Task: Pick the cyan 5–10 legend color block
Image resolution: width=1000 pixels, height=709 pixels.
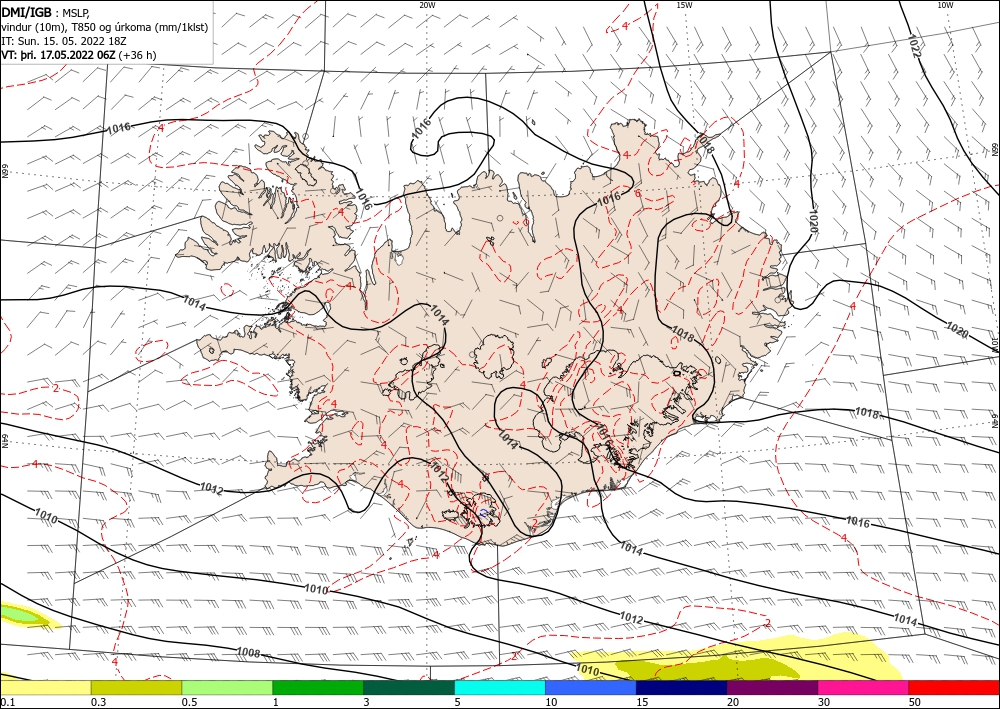Action: pos(500,687)
